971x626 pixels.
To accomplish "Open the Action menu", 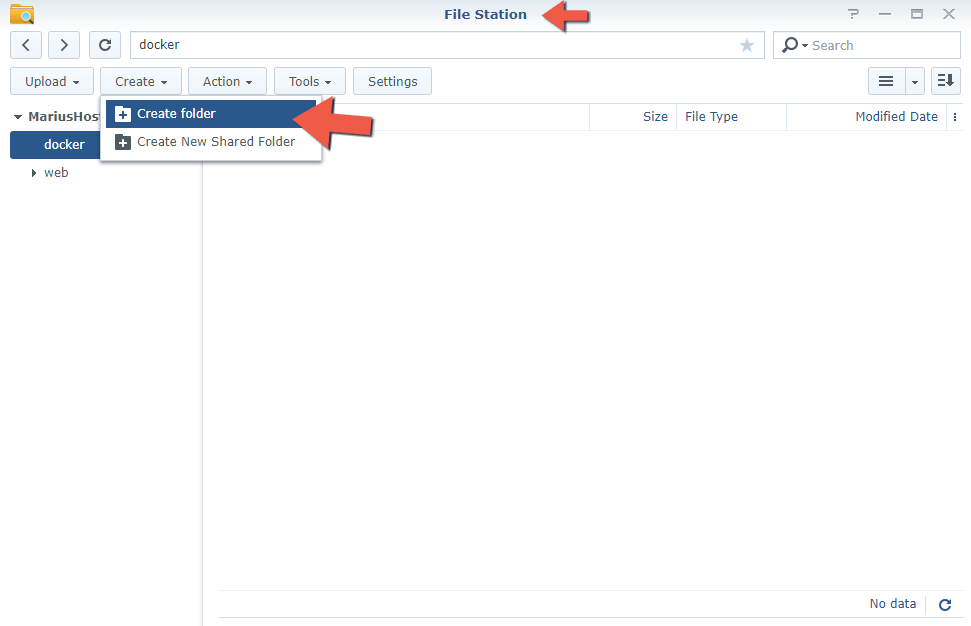I will tap(226, 81).
